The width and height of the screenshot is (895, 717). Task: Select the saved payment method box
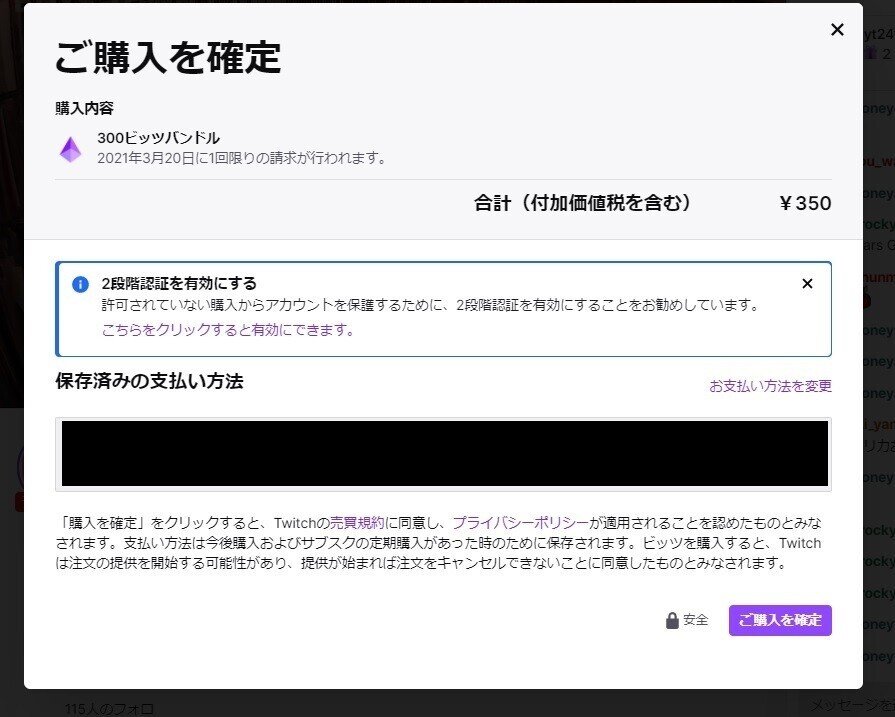click(x=444, y=454)
